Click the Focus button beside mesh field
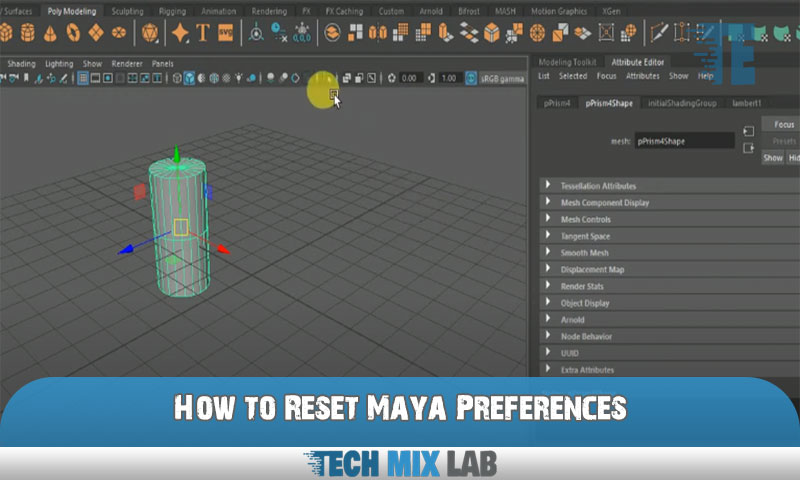Viewport: 800px width, 480px height. click(783, 124)
